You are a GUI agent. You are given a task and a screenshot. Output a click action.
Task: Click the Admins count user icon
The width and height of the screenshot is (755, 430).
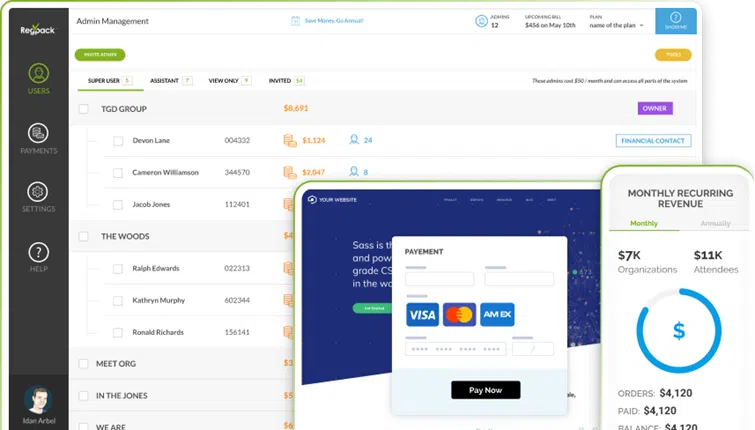pyautogui.click(x=482, y=18)
